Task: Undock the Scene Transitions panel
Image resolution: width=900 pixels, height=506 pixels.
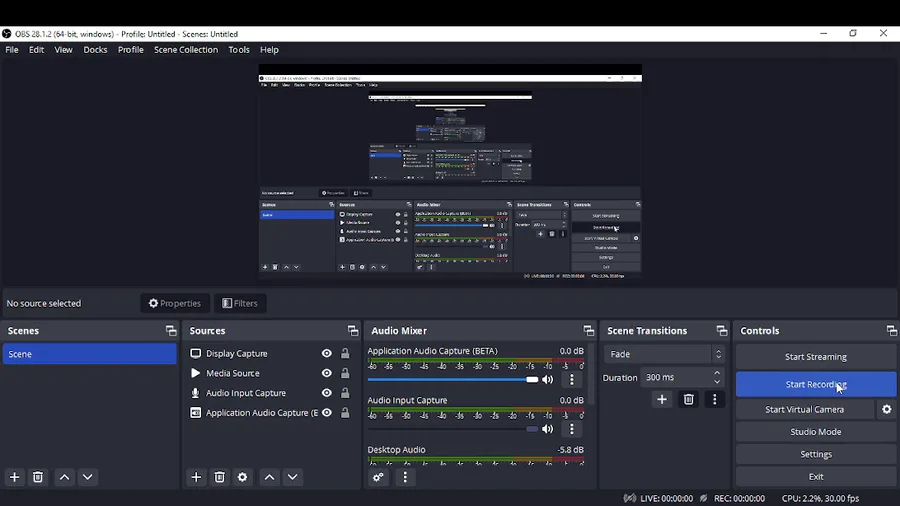Action: coord(721,330)
